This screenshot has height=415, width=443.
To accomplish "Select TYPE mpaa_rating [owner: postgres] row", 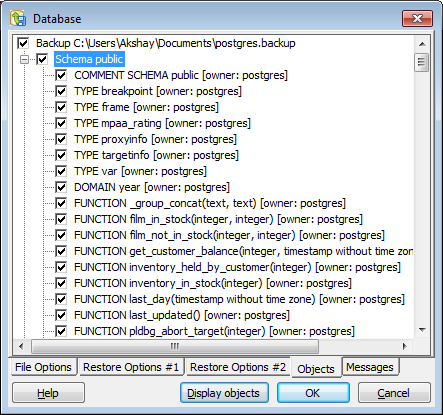I will tap(162, 123).
